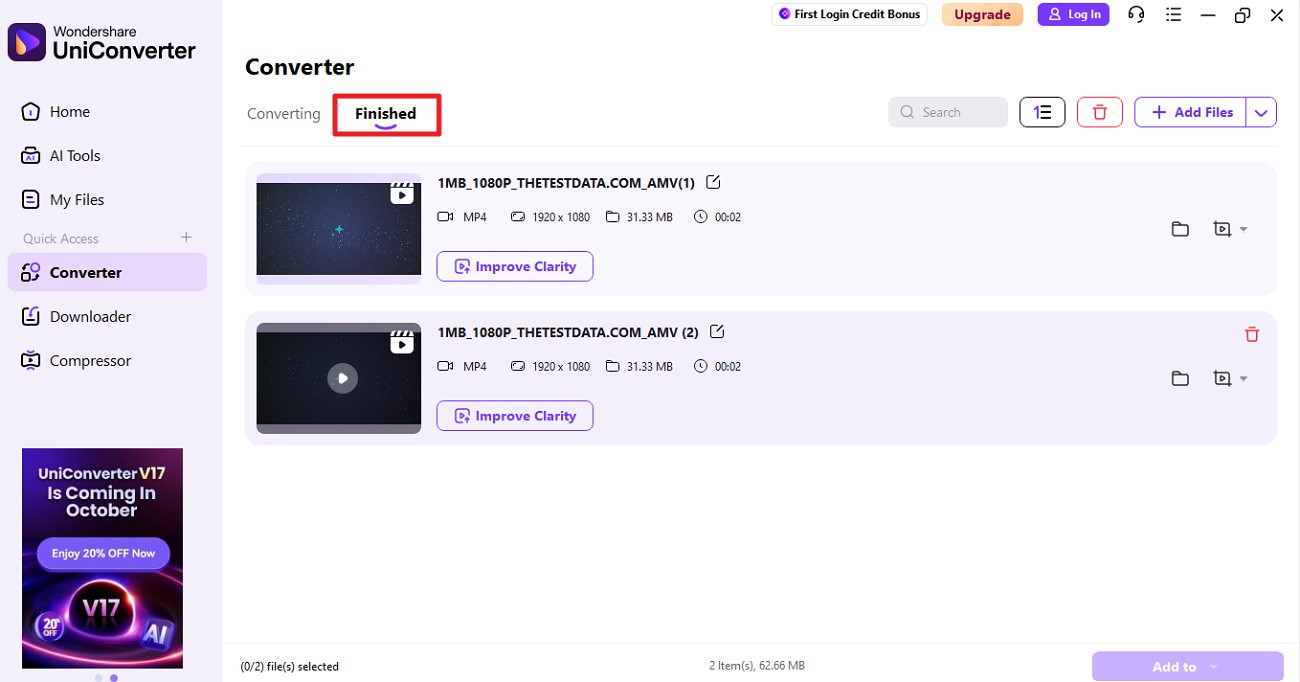Image resolution: width=1300 pixels, height=682 pixels.
Task: Expand the add-to dropdown arrow for AMV (2)
Action: 1244,378
